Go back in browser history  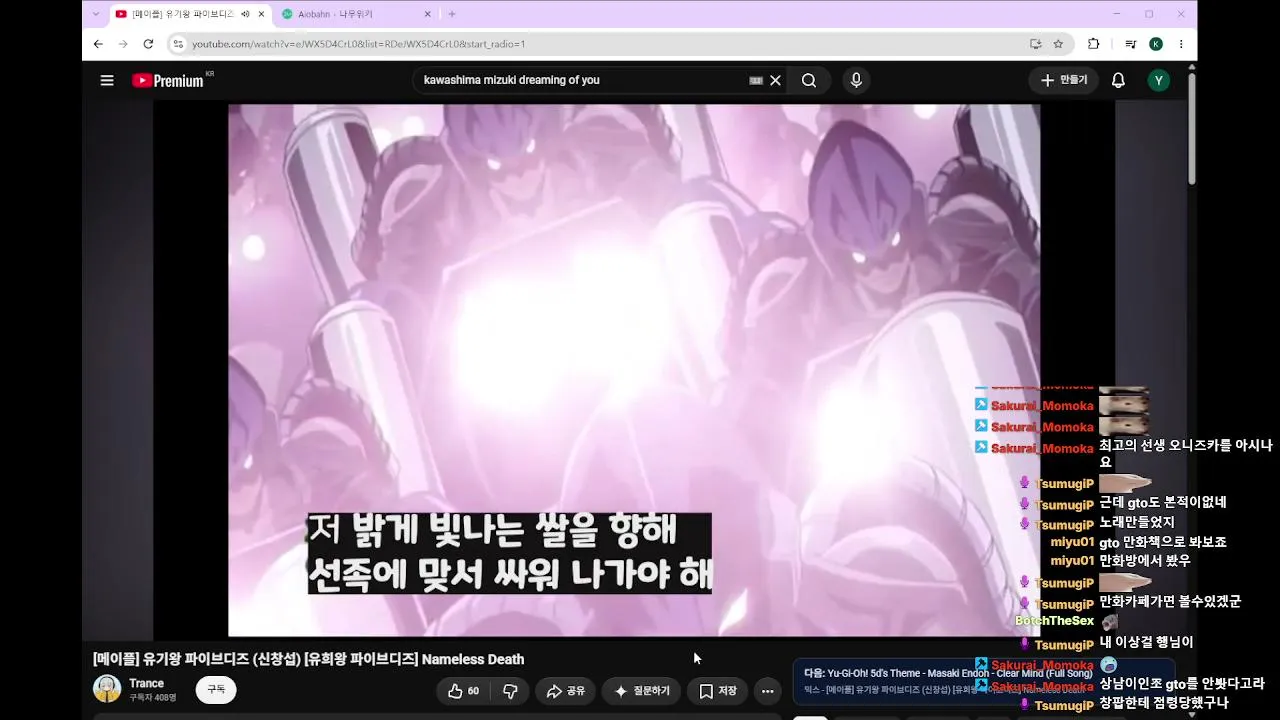(98, 44)
